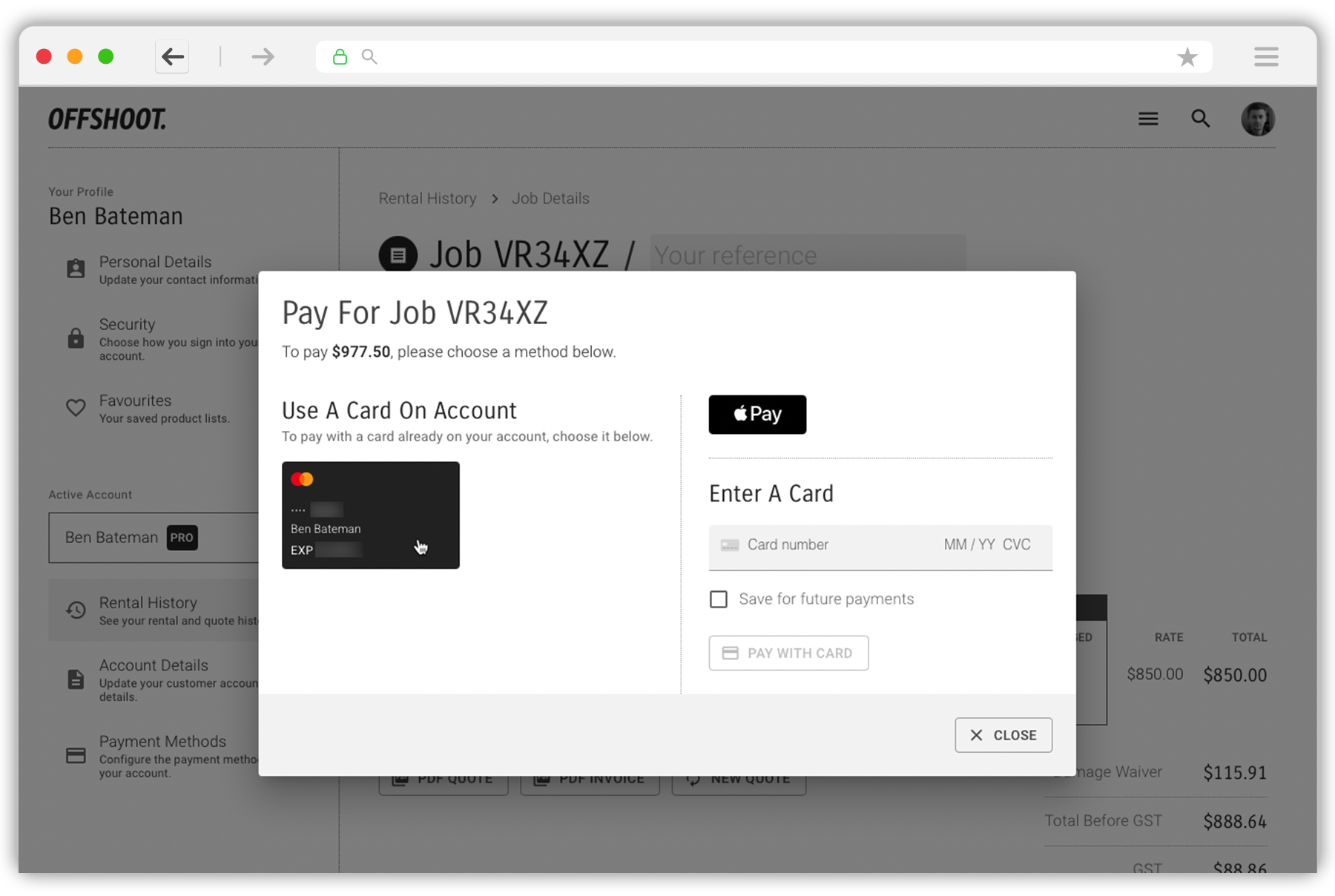Viewport: 1335px width, 896px height.
Task: Open Rental History in the sidebar
Action: point(154,610)
